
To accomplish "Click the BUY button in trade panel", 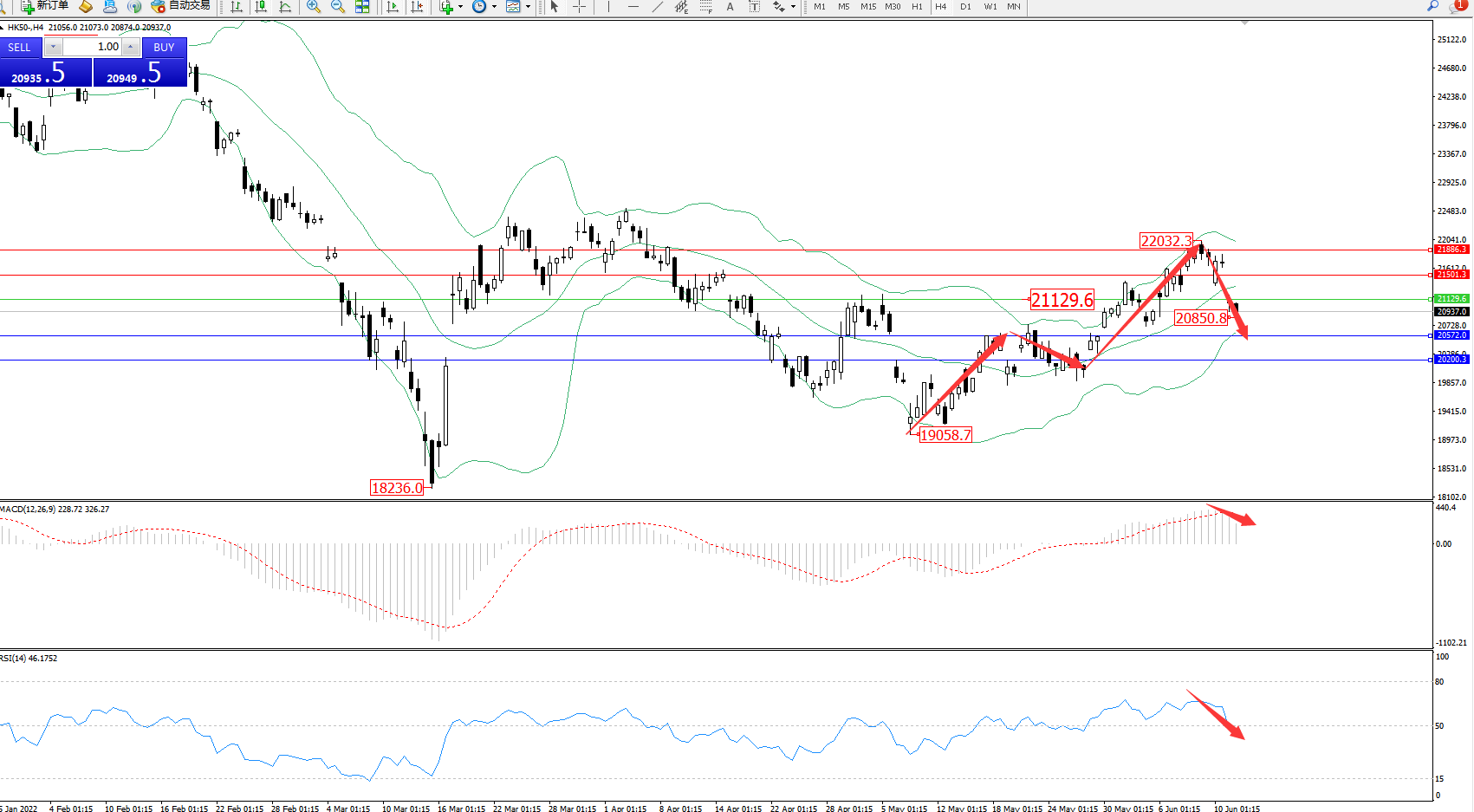I will (164, 48).
